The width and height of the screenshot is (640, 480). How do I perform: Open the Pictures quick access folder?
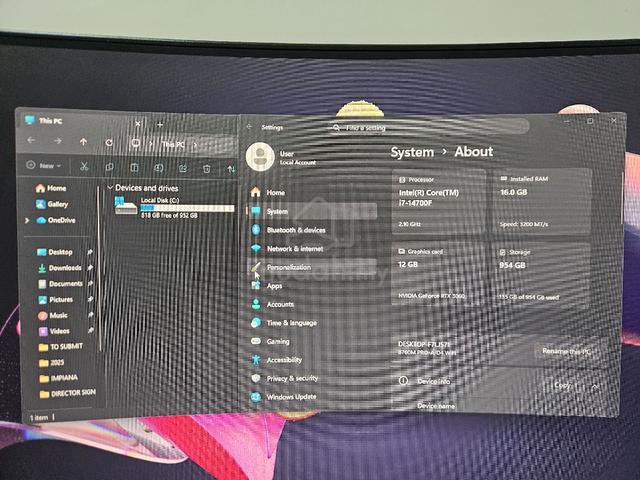(56, 300)
